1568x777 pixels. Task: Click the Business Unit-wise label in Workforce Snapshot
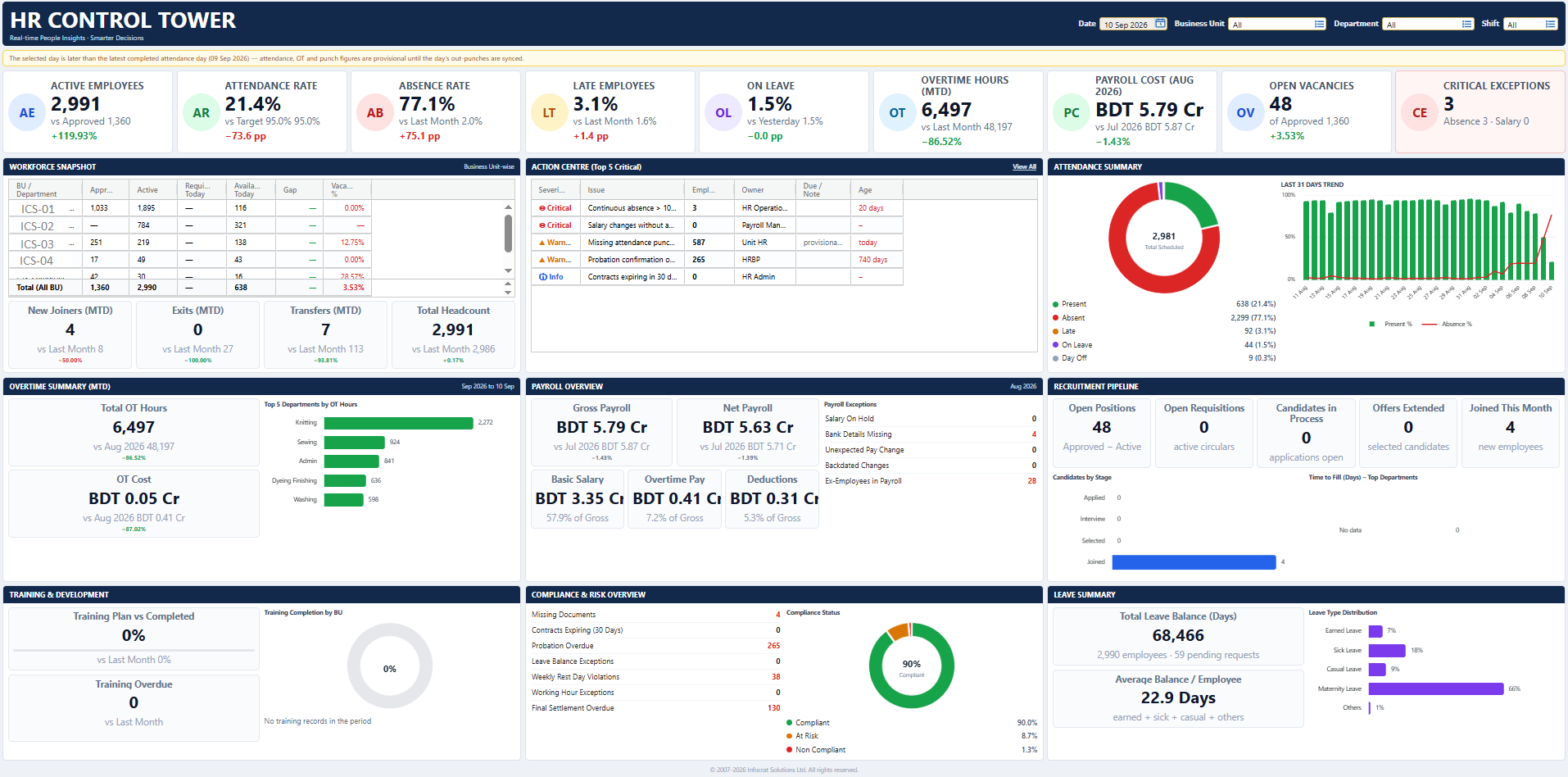[x=489, y=166]
